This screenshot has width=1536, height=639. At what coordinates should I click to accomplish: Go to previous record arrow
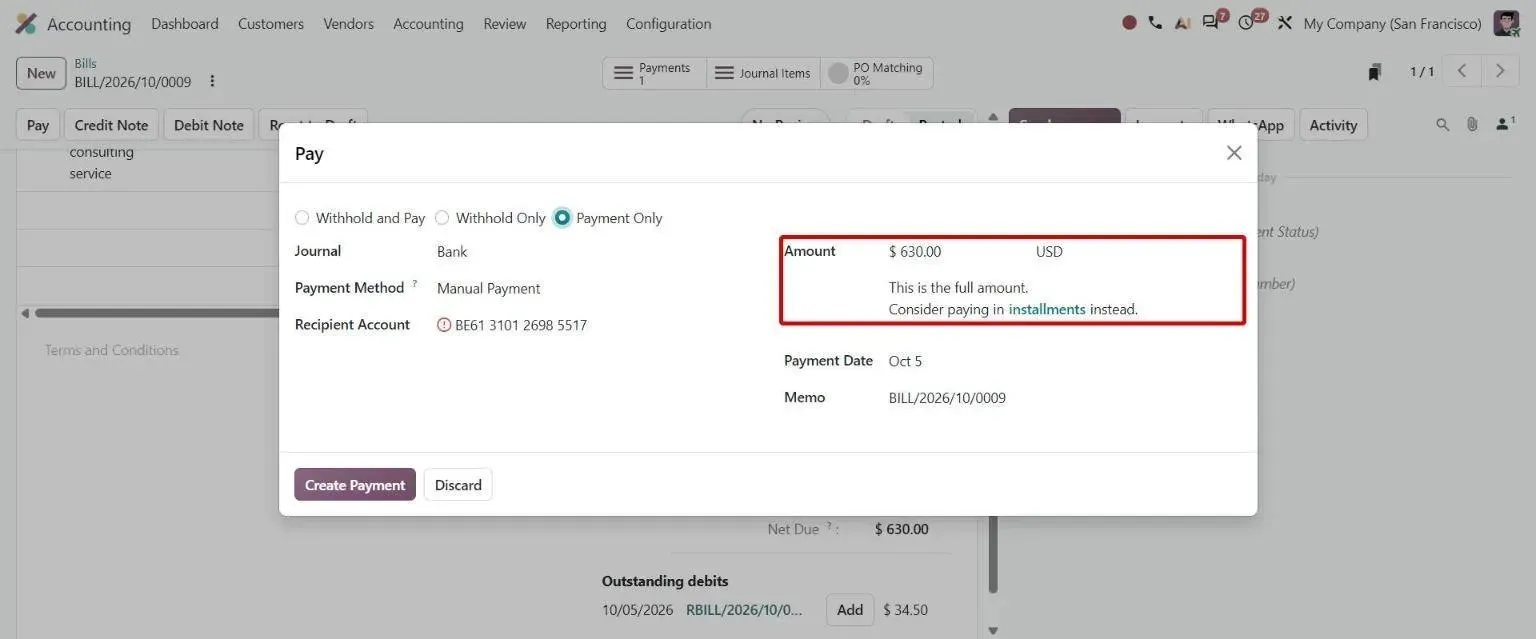tap(1462, 71)
